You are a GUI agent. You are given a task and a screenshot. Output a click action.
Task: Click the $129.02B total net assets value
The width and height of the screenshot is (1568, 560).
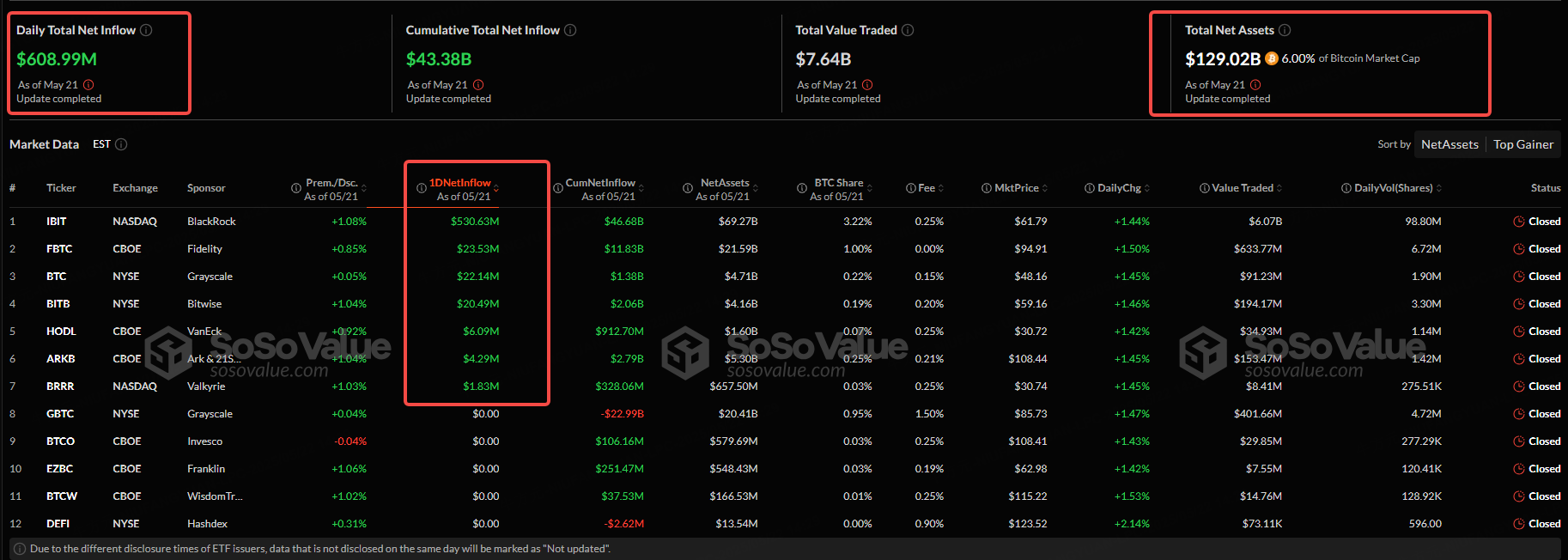point(1223,59)
